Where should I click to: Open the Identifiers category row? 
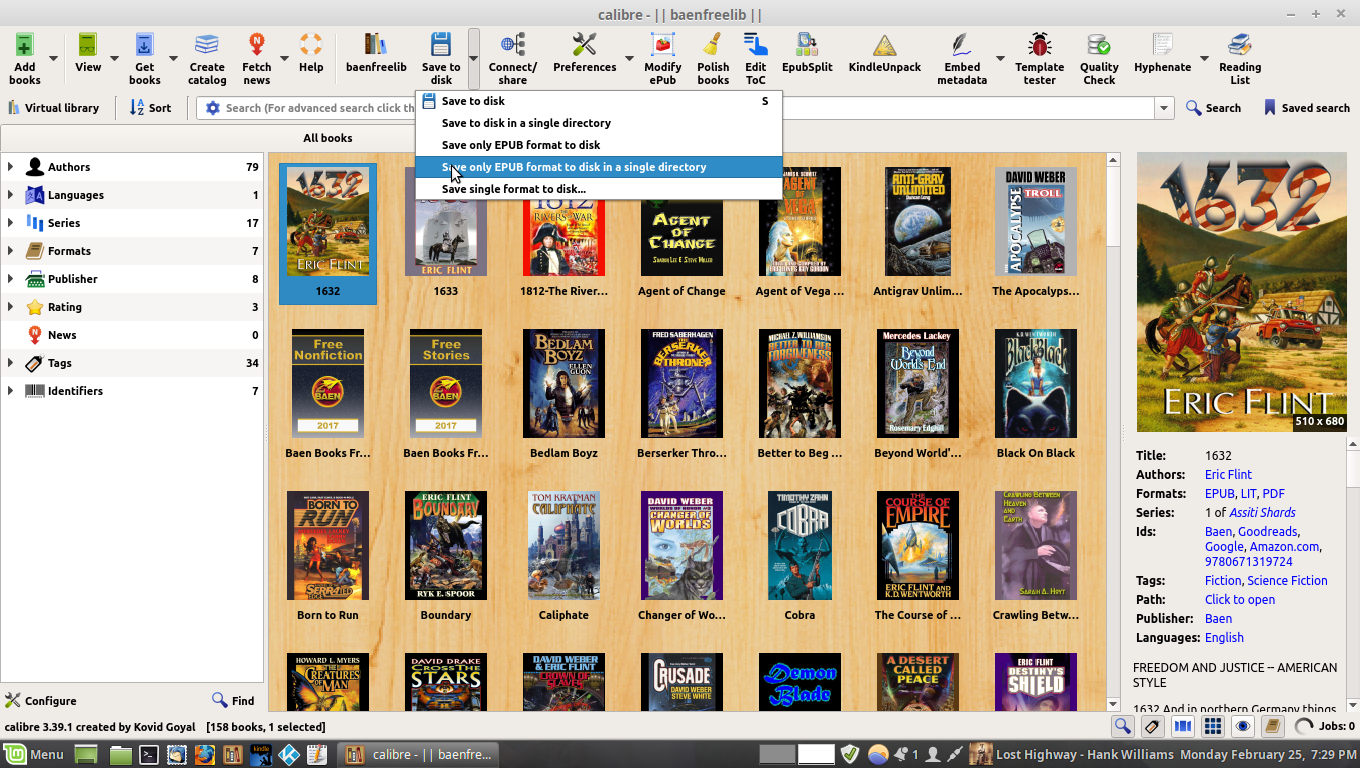pos(132,391)
